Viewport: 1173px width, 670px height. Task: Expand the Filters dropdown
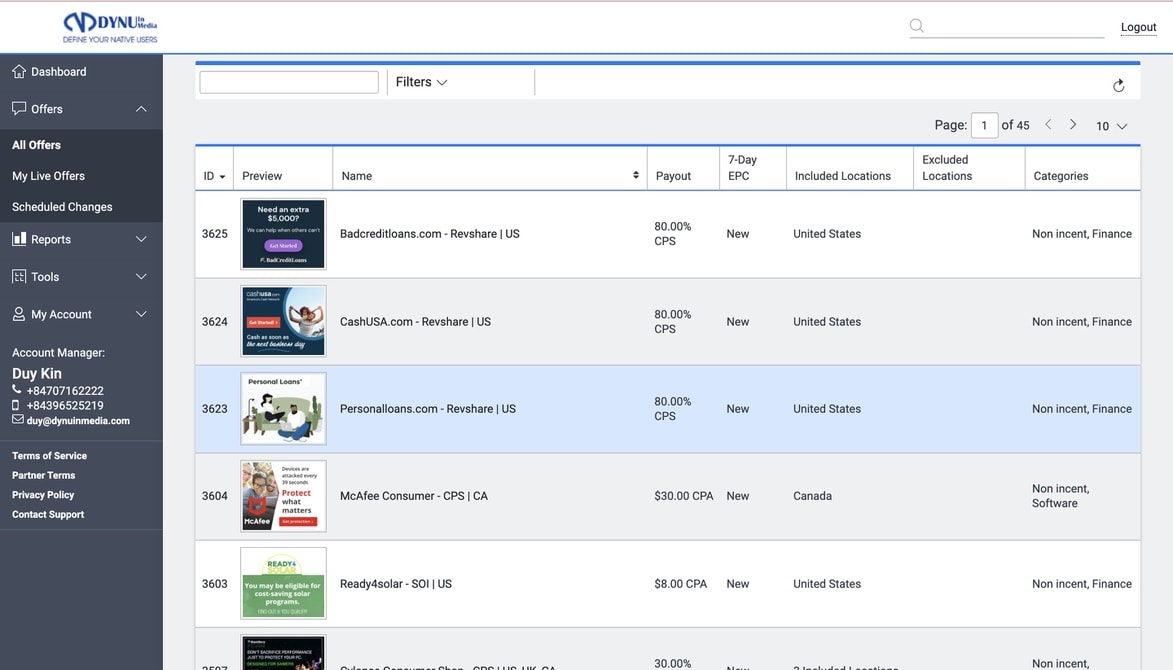tap(421, 82)
